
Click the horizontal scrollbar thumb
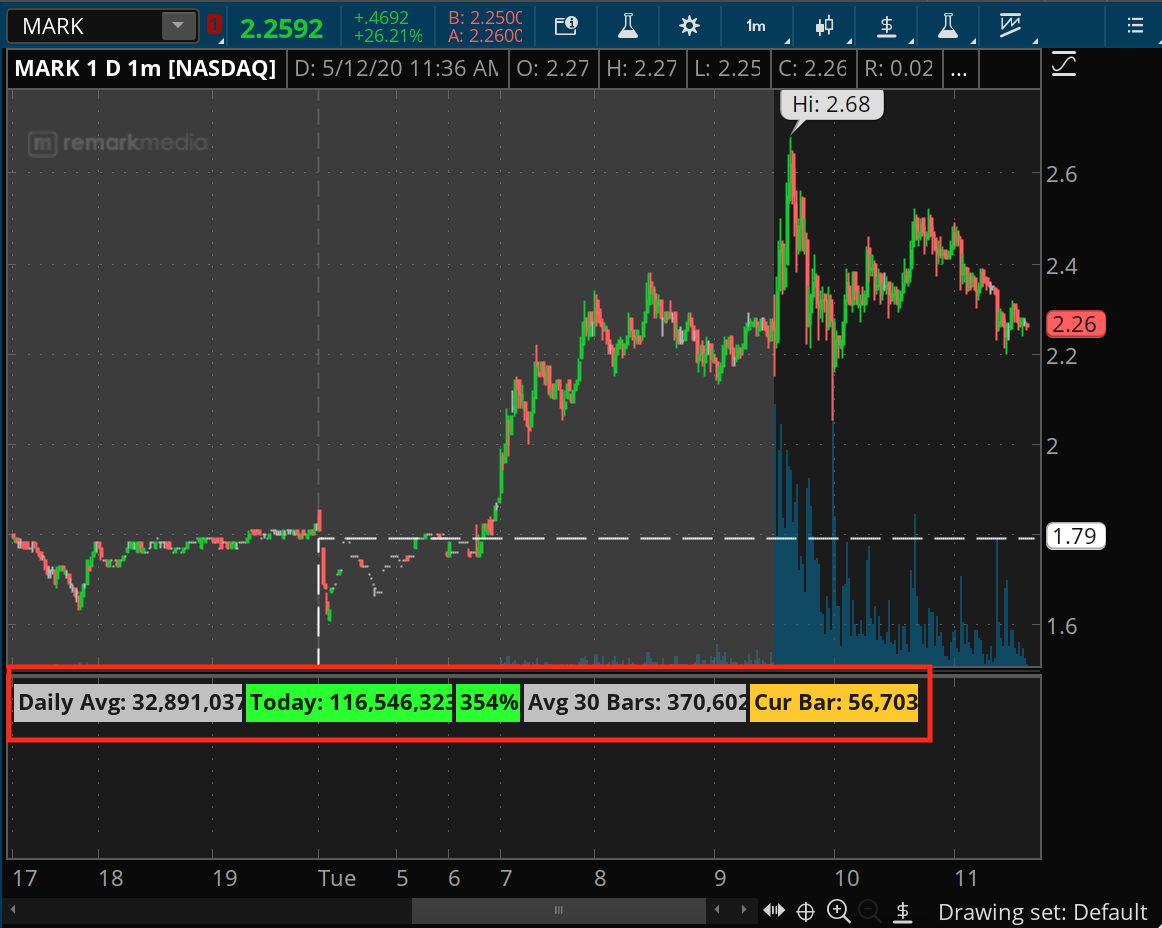click(559, 910)
